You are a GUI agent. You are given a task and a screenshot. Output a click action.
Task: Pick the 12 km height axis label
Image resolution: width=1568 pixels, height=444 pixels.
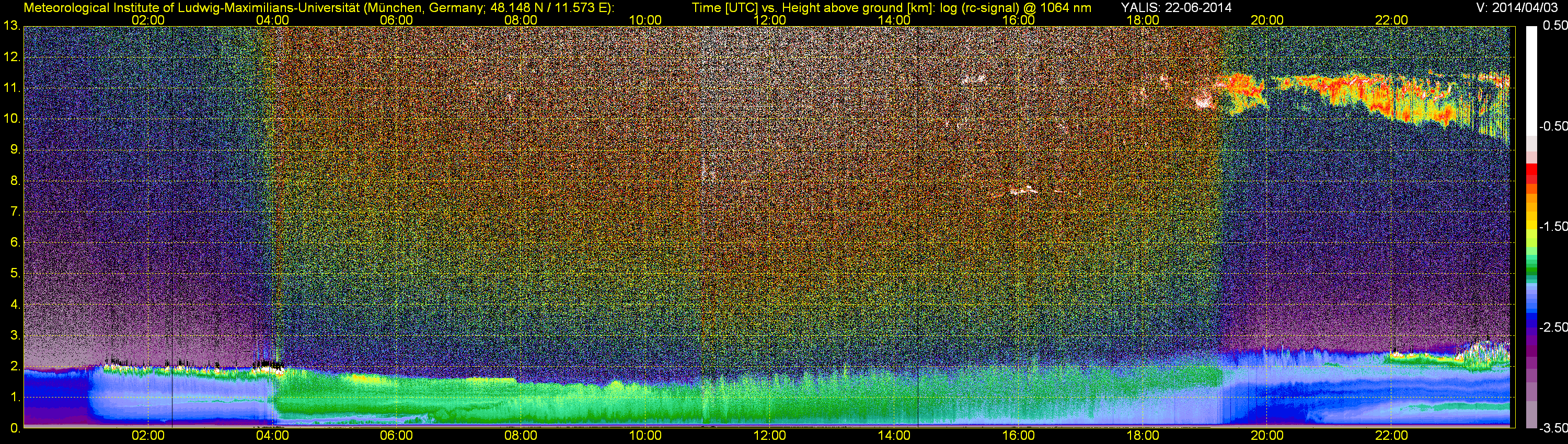coord(11,57)
